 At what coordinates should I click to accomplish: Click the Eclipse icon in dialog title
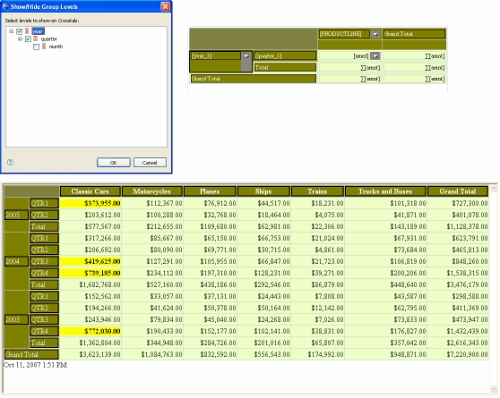click(x=6, y=6)
